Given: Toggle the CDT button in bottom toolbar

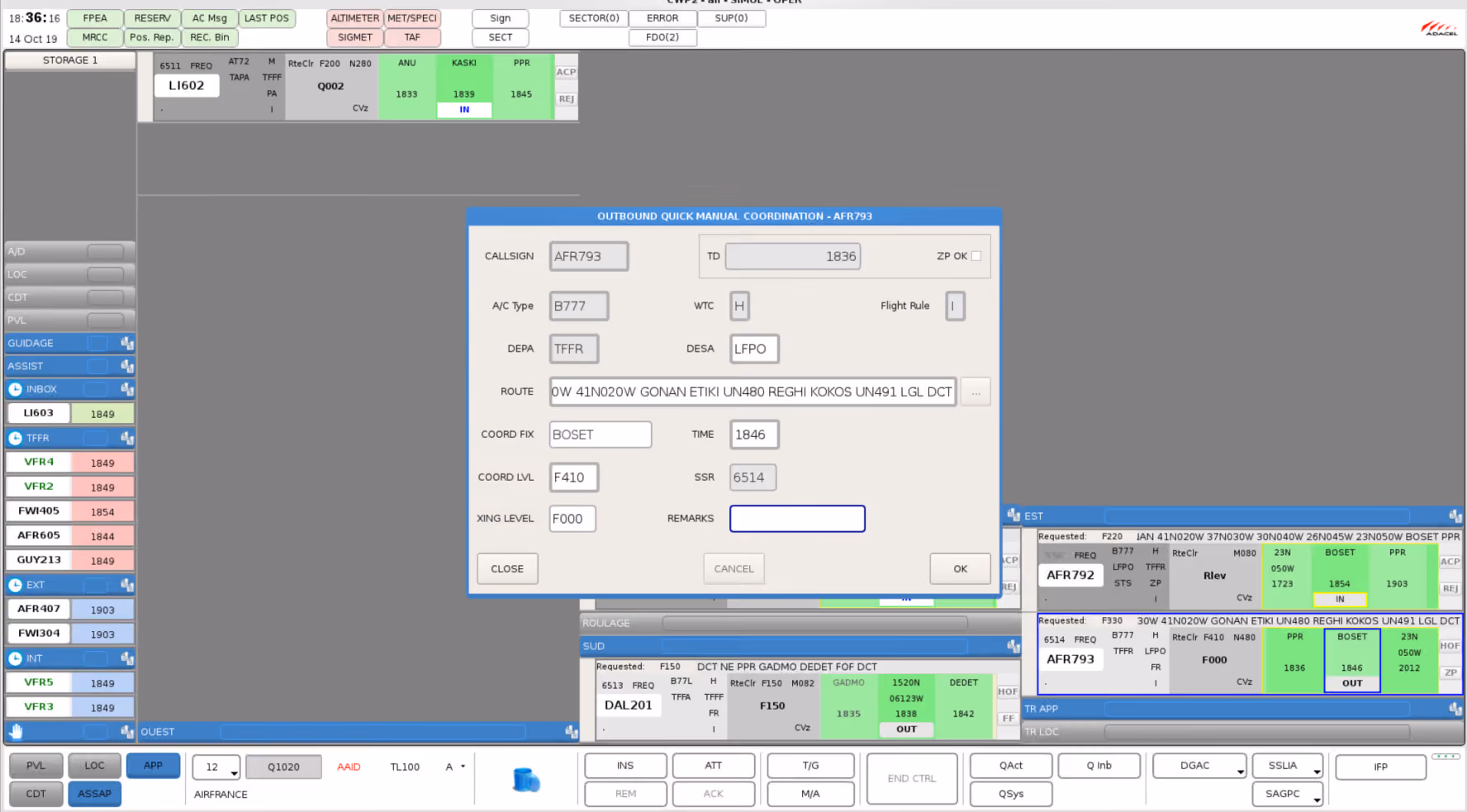Looking at the screenshot, I should pyautogui.click(x=36, y=794).
